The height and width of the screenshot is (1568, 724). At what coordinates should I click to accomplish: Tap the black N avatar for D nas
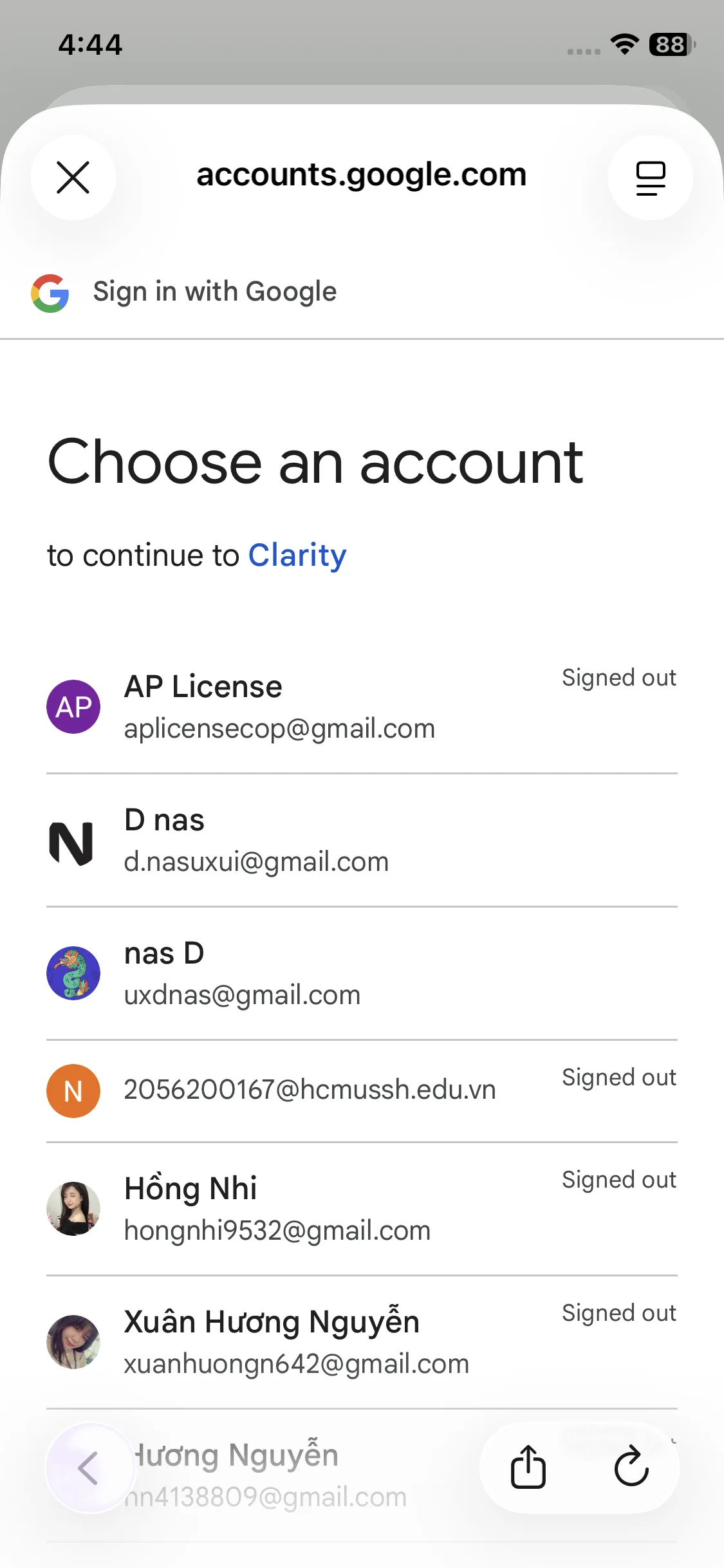pos(72,842)
